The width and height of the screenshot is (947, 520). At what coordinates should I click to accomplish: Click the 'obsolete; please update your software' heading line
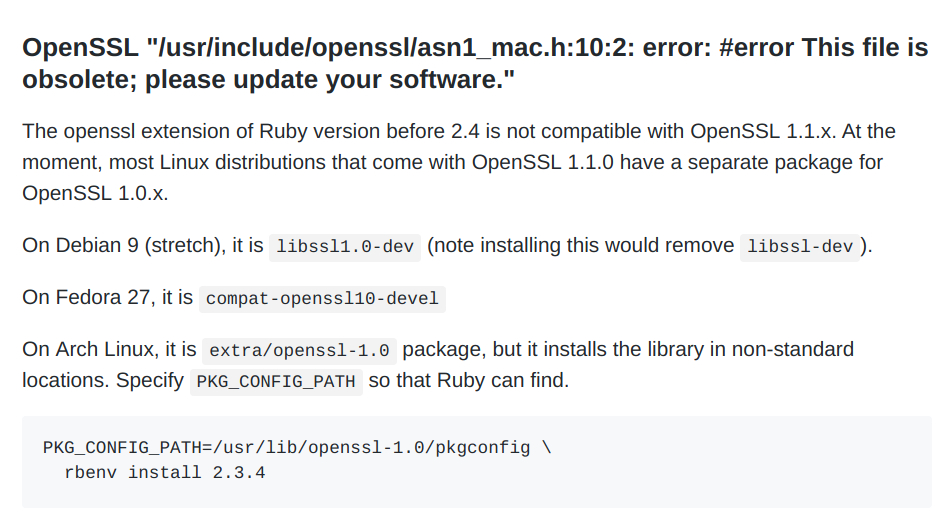[268, 80]
